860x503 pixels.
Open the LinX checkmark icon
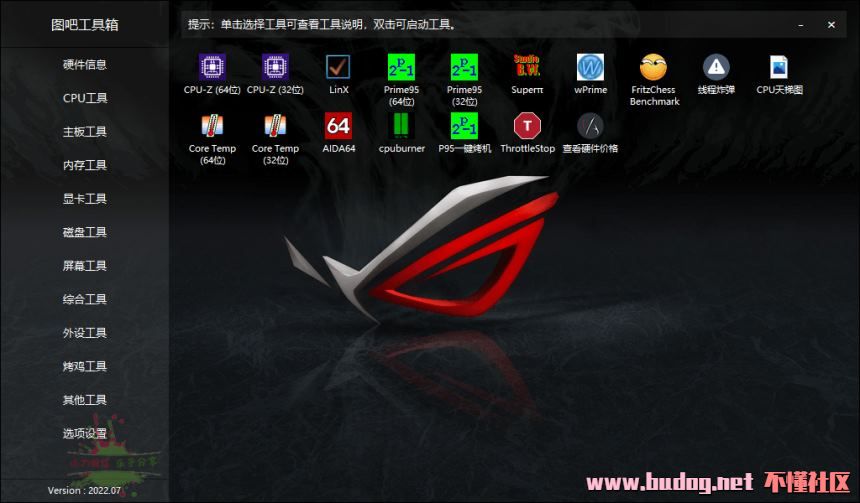pyautogui.click(x=338, y=67)
